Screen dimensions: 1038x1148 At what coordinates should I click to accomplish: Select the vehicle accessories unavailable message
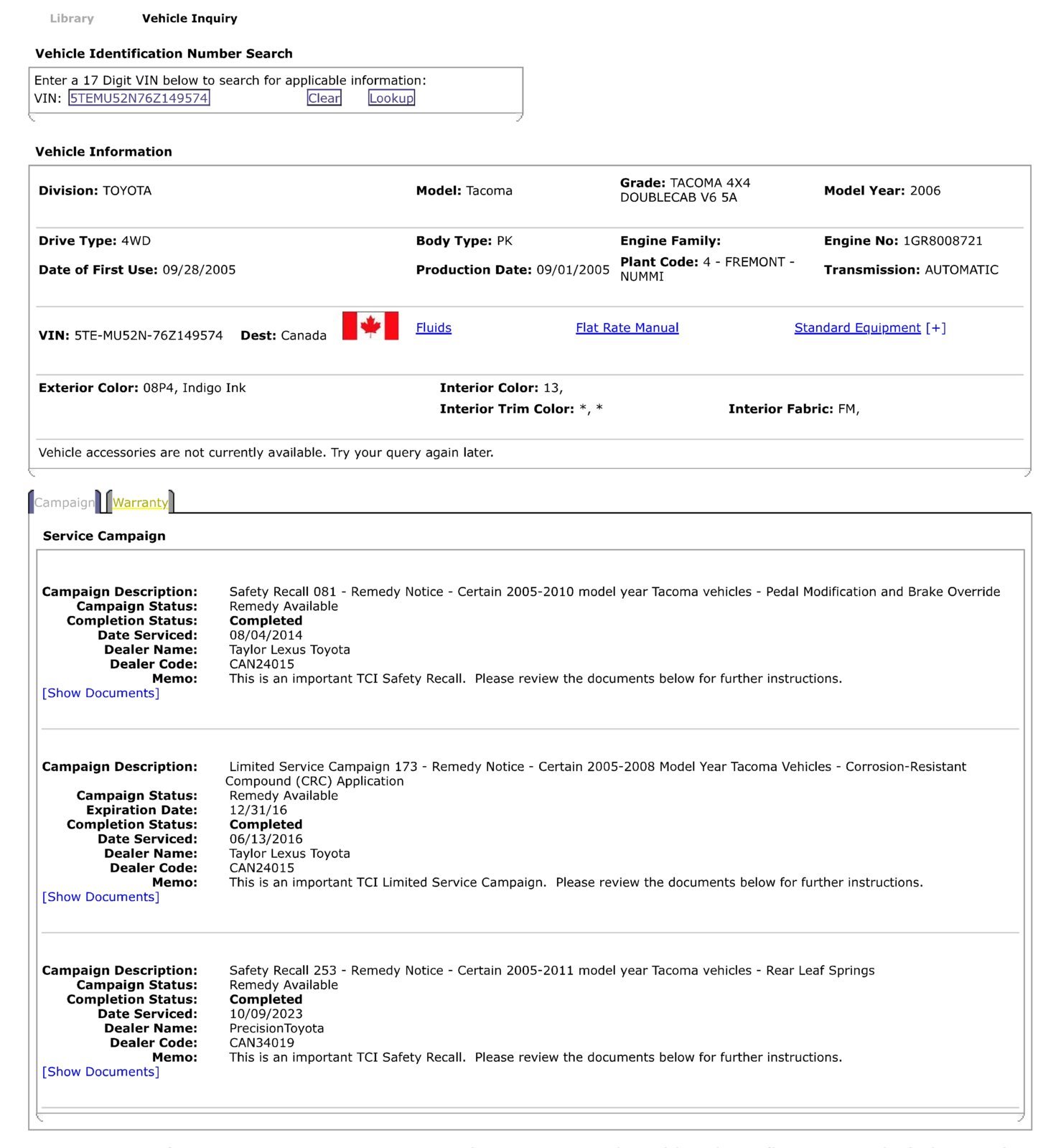pos(266,453)
